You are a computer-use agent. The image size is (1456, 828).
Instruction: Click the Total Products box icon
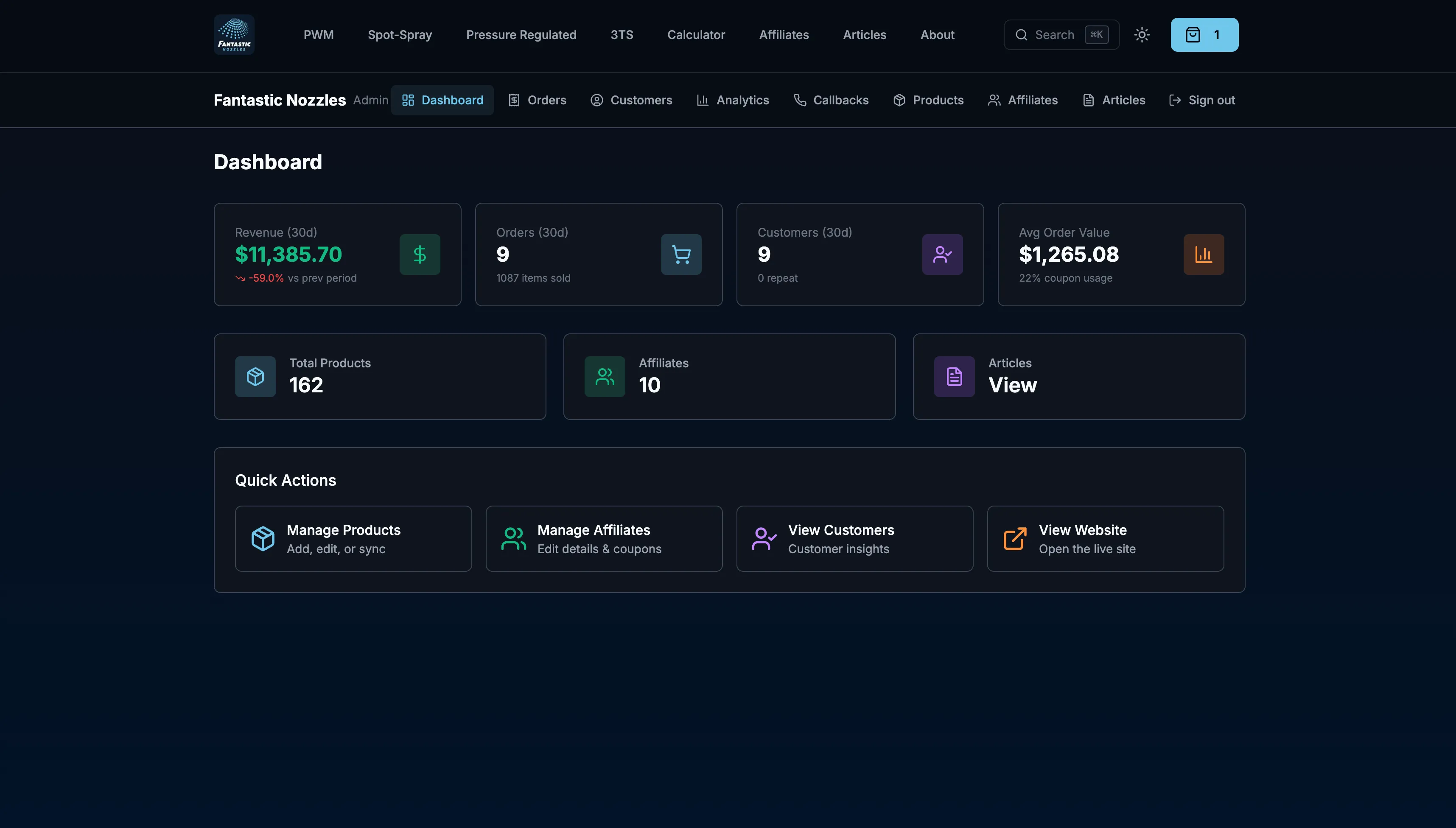pos(255,377)
